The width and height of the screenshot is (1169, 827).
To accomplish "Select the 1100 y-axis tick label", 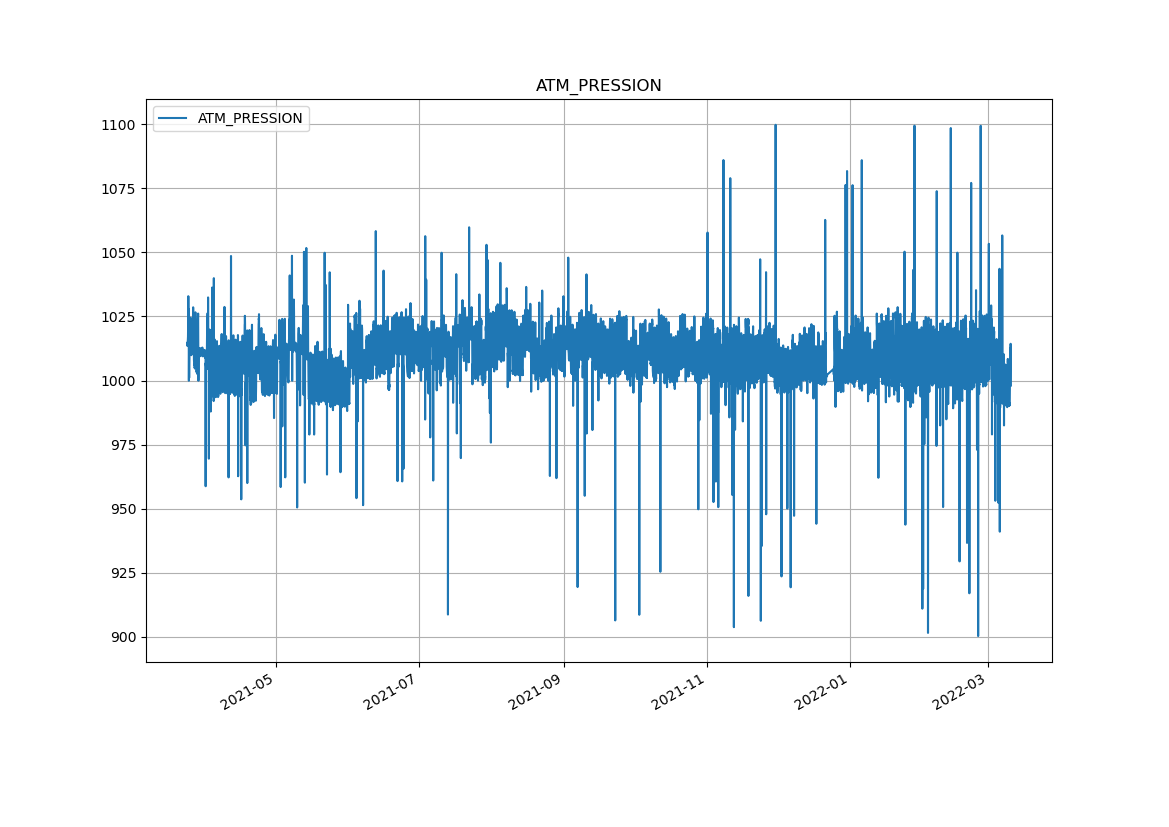I will click(x=117, y=125).
